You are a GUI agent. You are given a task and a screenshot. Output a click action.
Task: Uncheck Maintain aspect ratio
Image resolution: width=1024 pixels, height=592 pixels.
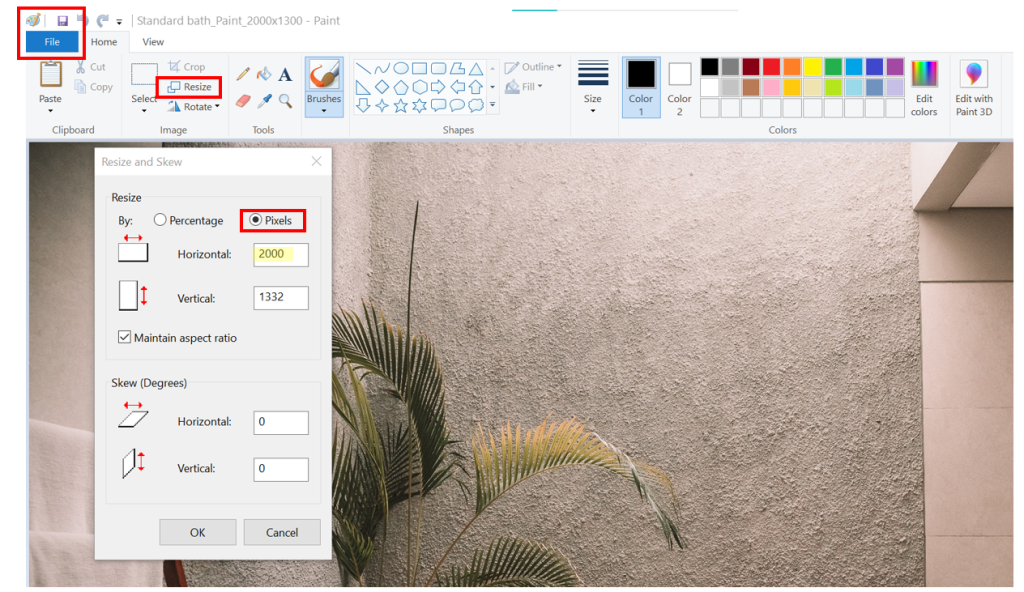tap(124, 338)
